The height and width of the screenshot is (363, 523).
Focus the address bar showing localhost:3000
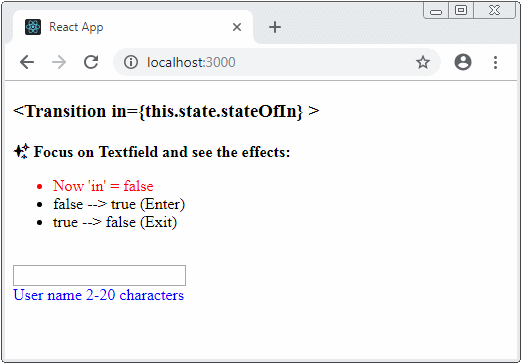pos(277,62)
